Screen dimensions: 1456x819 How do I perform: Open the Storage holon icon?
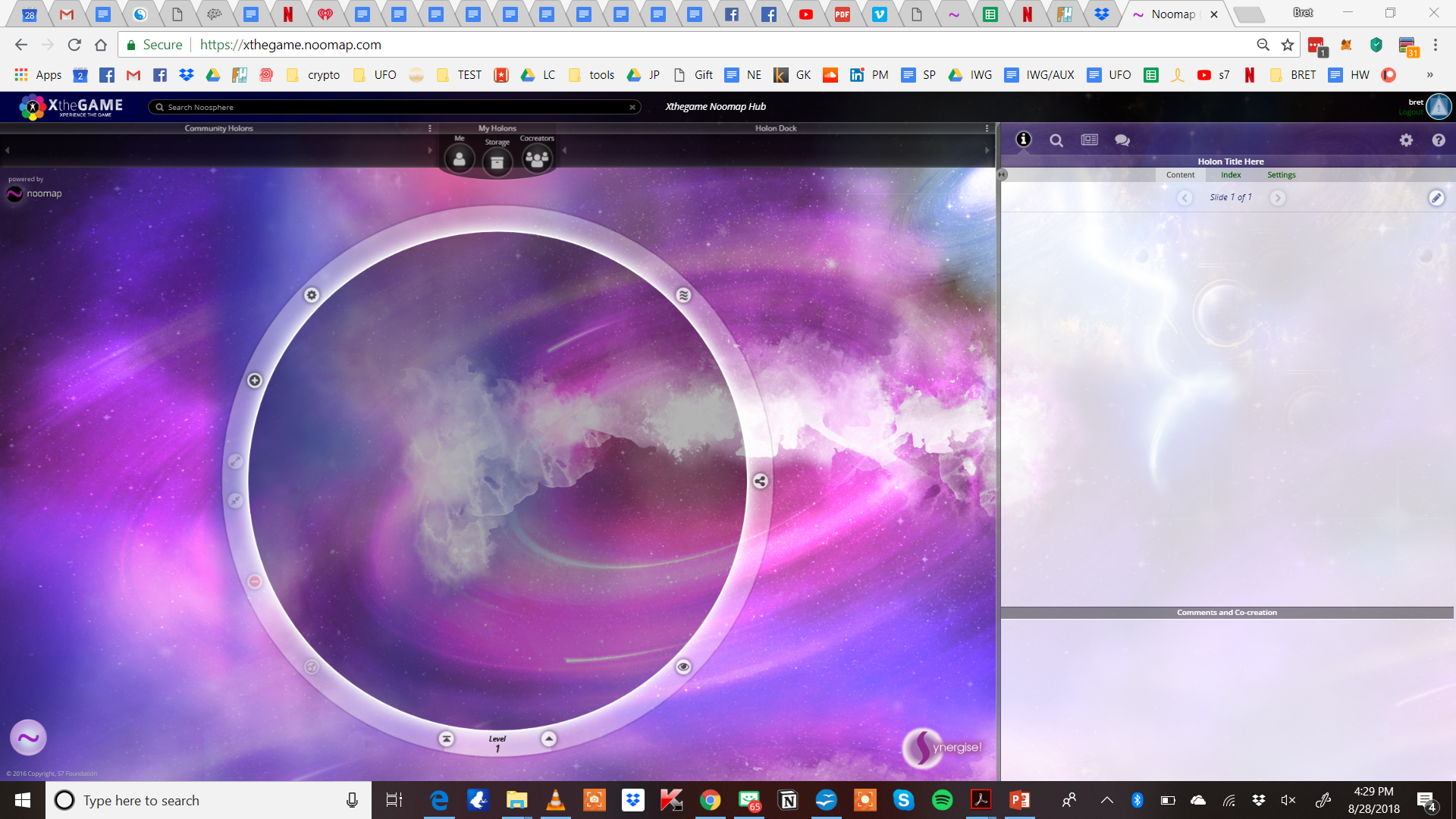[497, 162]
